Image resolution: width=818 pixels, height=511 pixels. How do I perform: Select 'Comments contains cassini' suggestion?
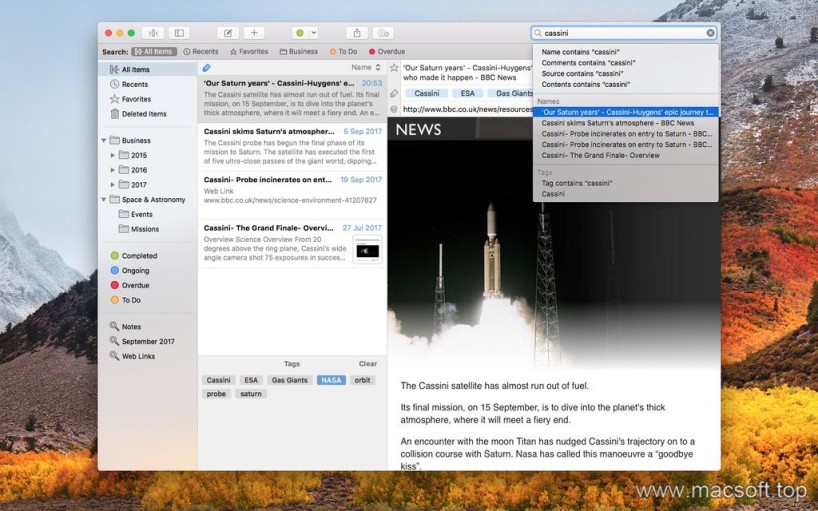click(x=588, y=62)
